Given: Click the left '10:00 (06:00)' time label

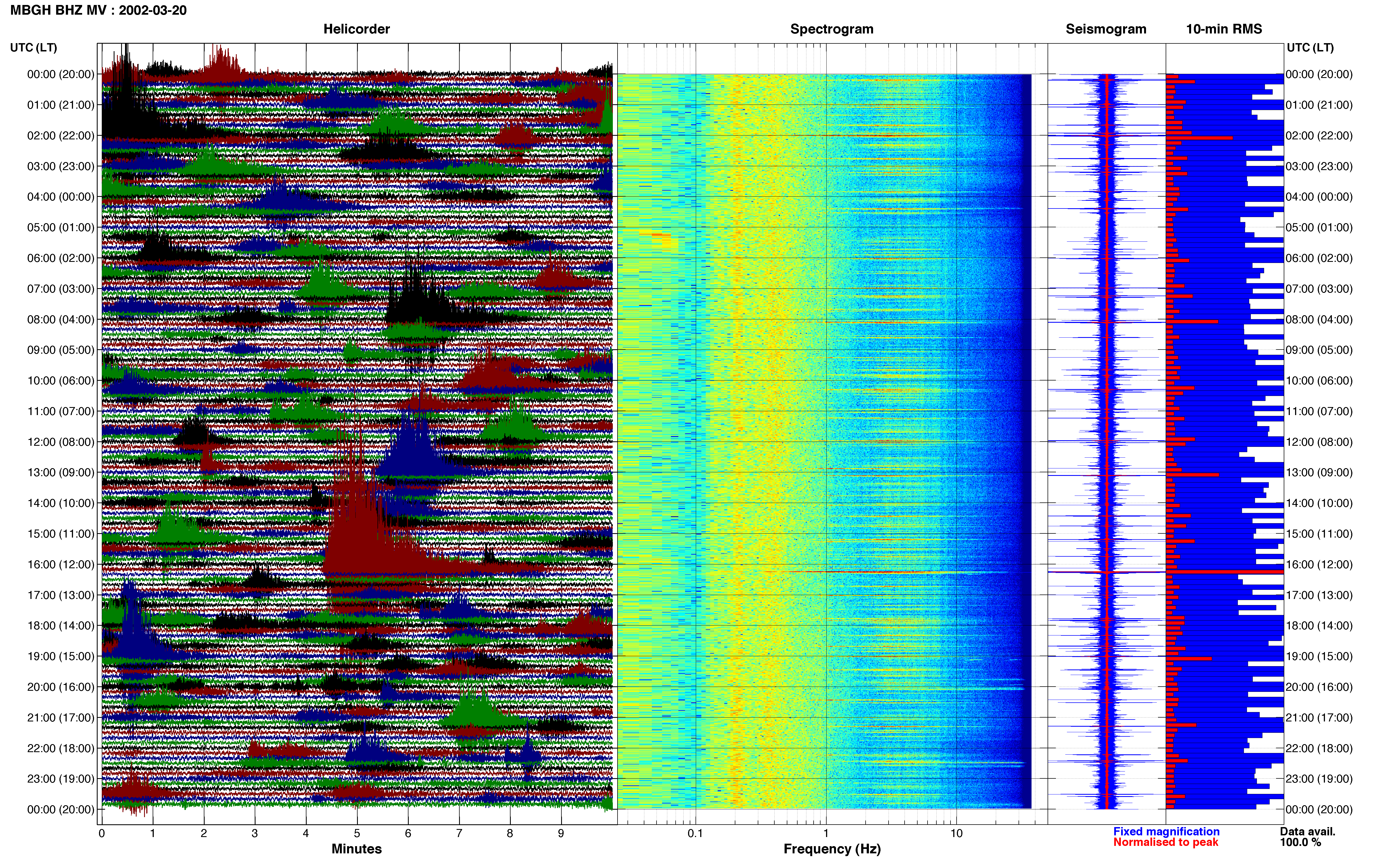Looking at the screenshot, I should (x=61, y=380).
